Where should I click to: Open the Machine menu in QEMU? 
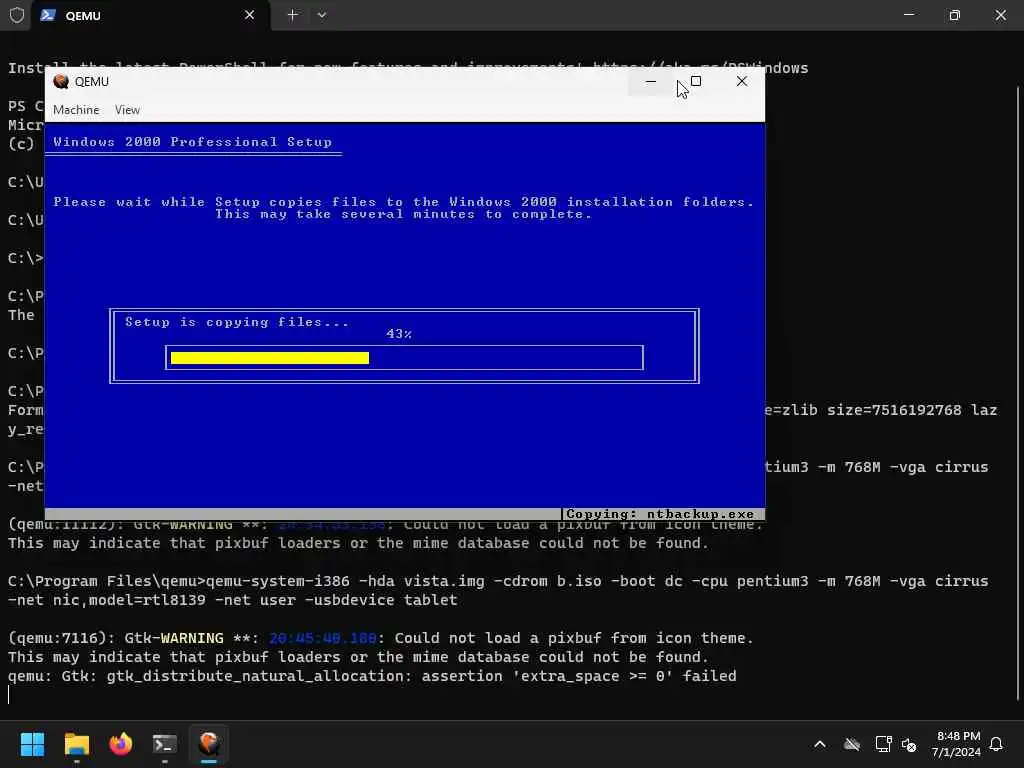click(76, 110)
